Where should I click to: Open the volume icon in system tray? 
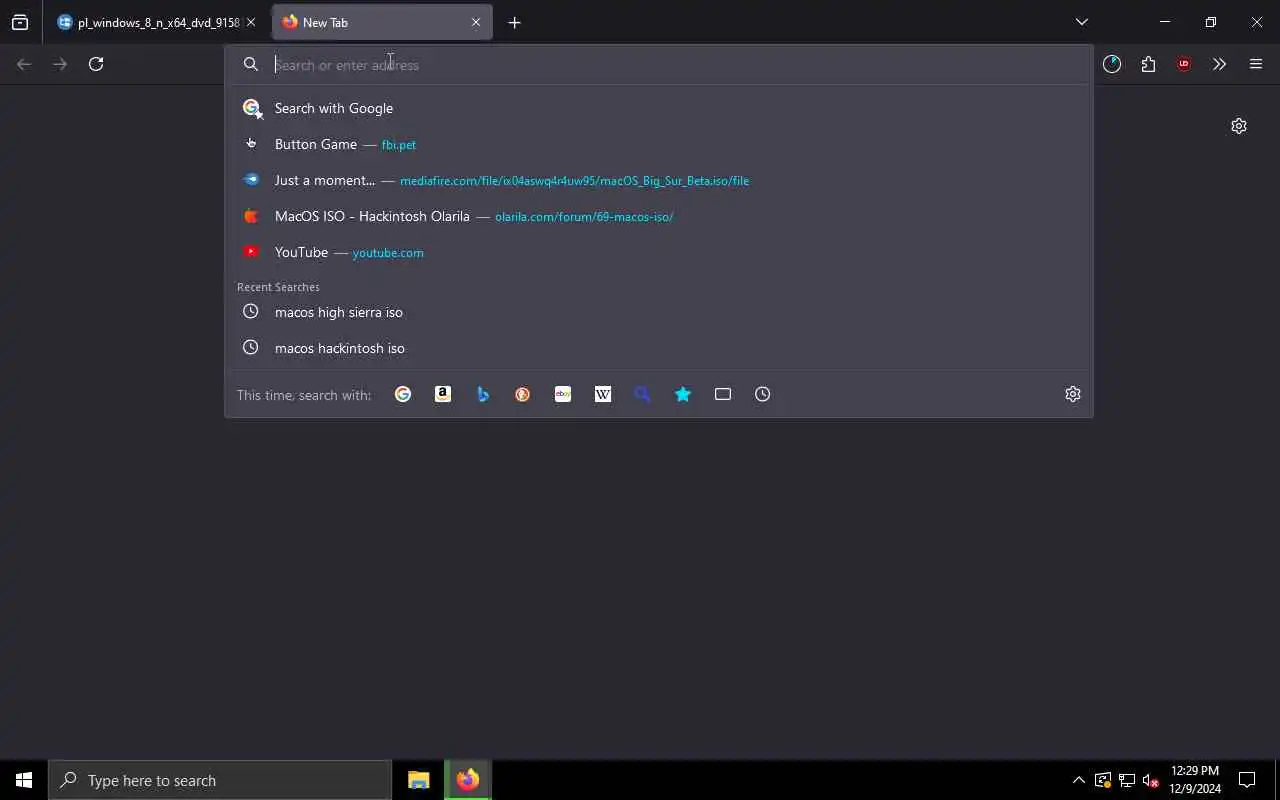[x=1151, y=780]
